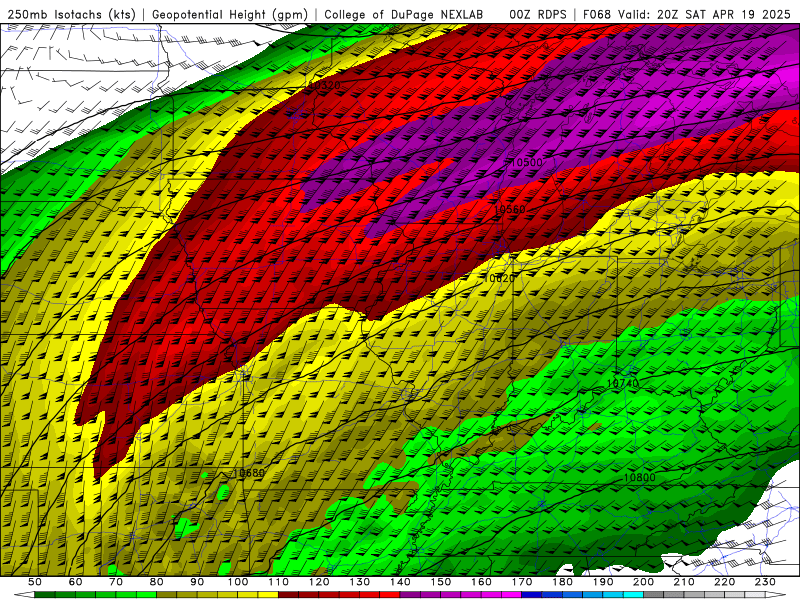
Task: Click the 150 knot legend label
Action: tap(440, 582)
